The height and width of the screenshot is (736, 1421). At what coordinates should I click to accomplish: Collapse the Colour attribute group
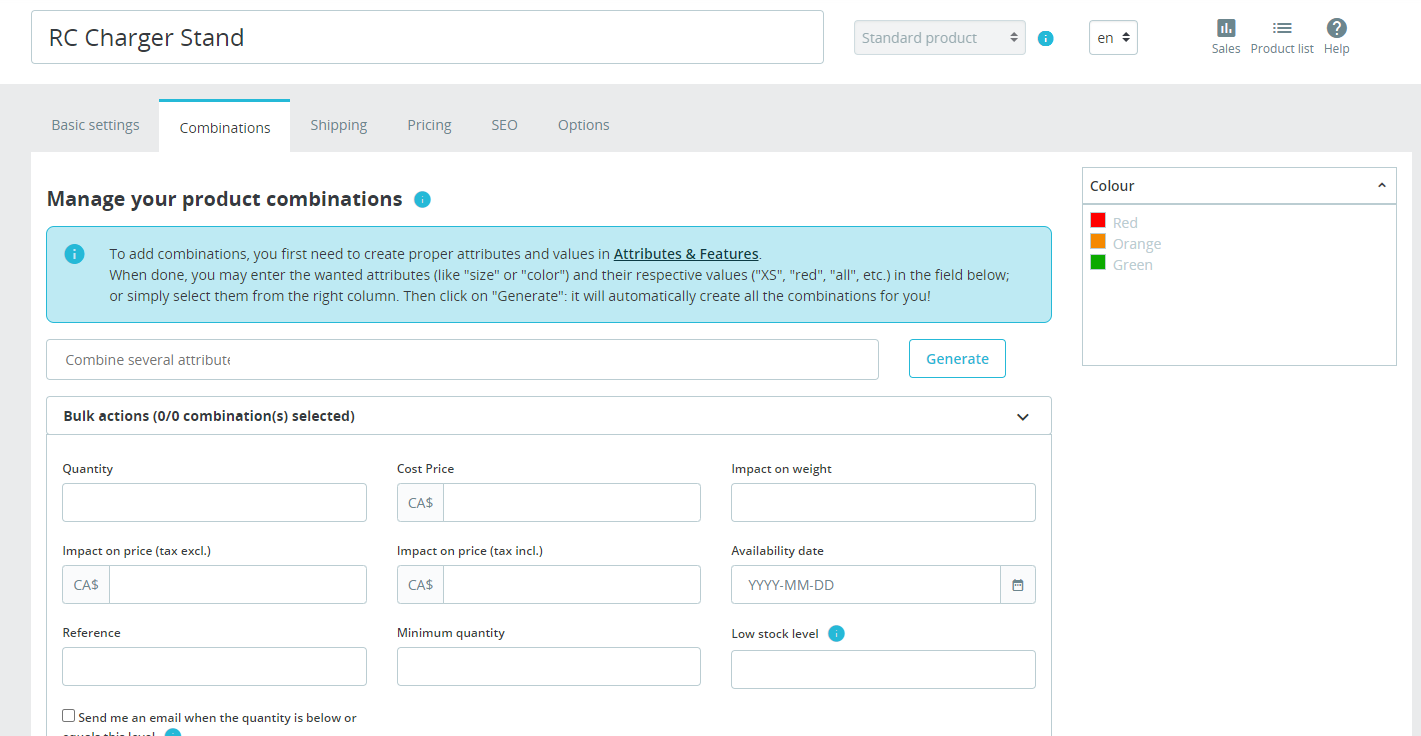click(1381, 186)
